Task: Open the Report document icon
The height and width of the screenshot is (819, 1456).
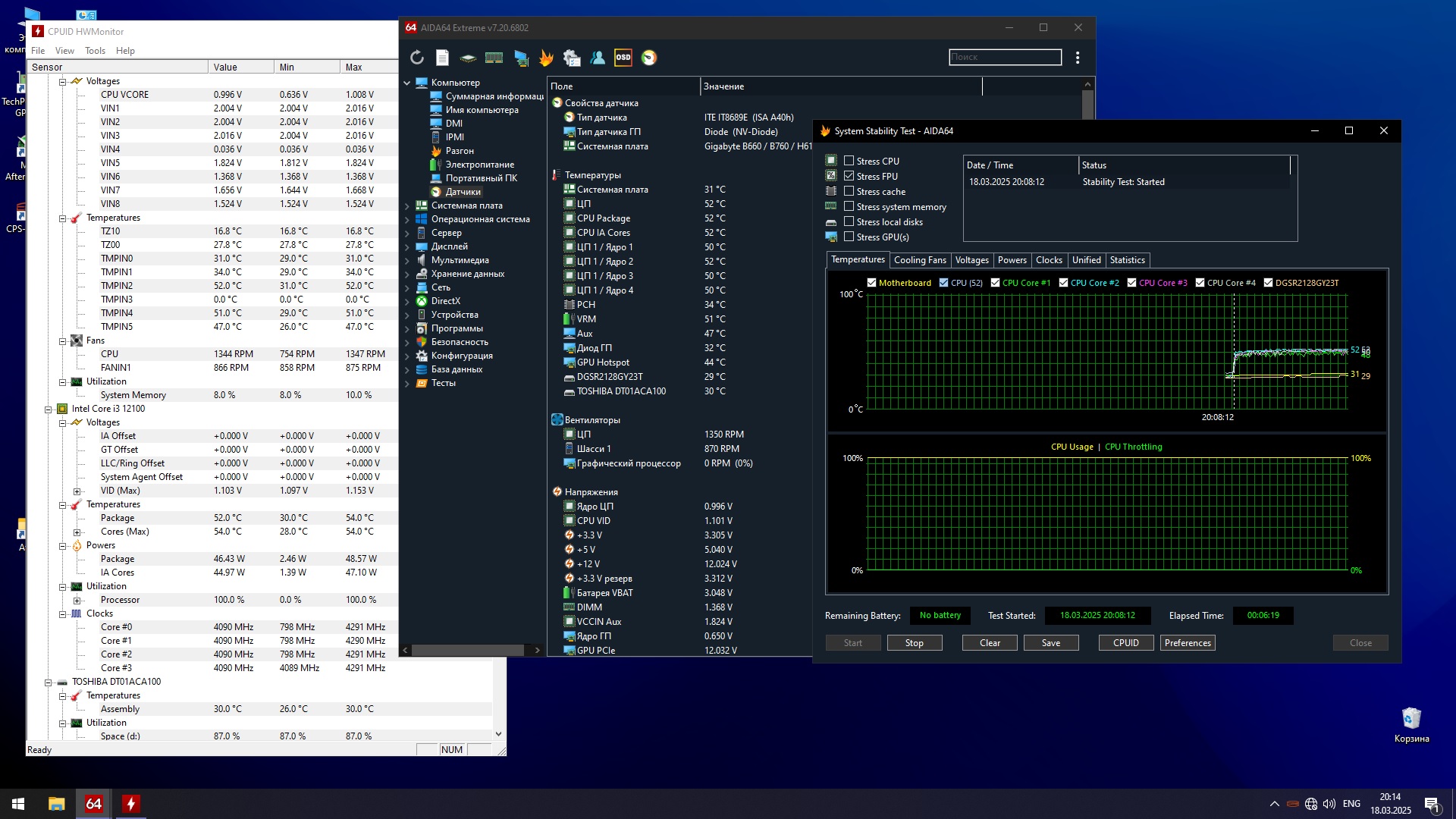Action: coord(442,58)
